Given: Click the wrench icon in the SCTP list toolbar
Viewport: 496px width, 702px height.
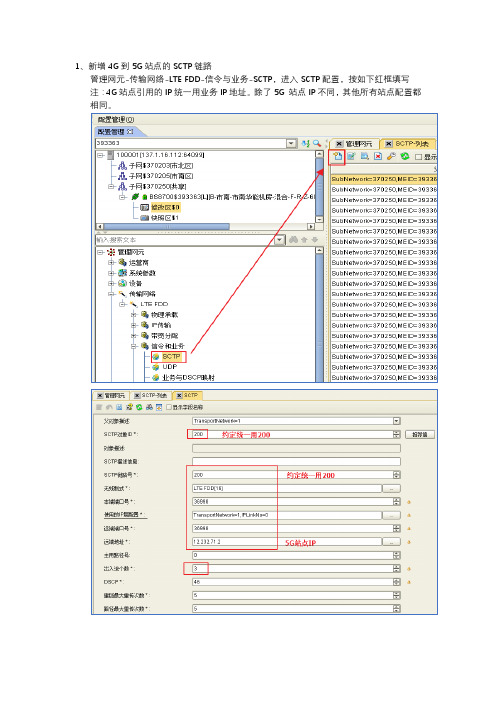Looking at the screenshot, I should pyautogui.click(x=391, y=156).
